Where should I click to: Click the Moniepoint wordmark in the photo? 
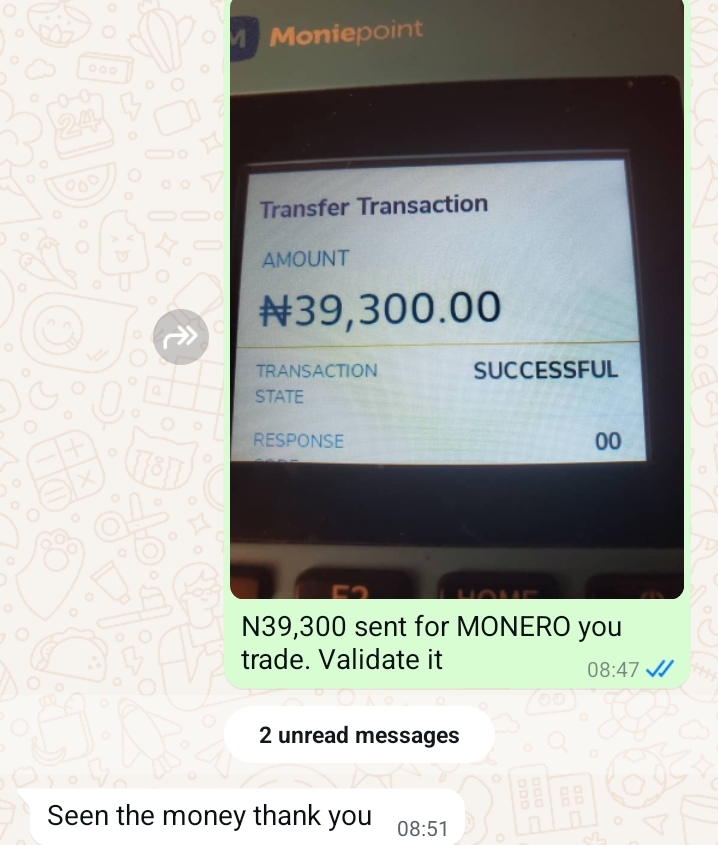[x=346, y=32]
